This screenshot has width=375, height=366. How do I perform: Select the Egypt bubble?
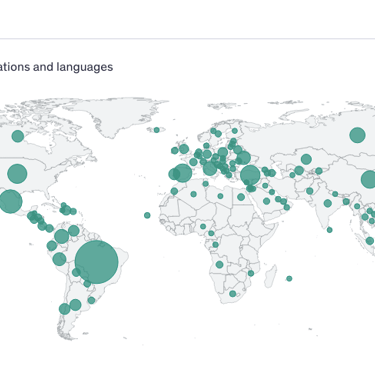click(241, 197)
